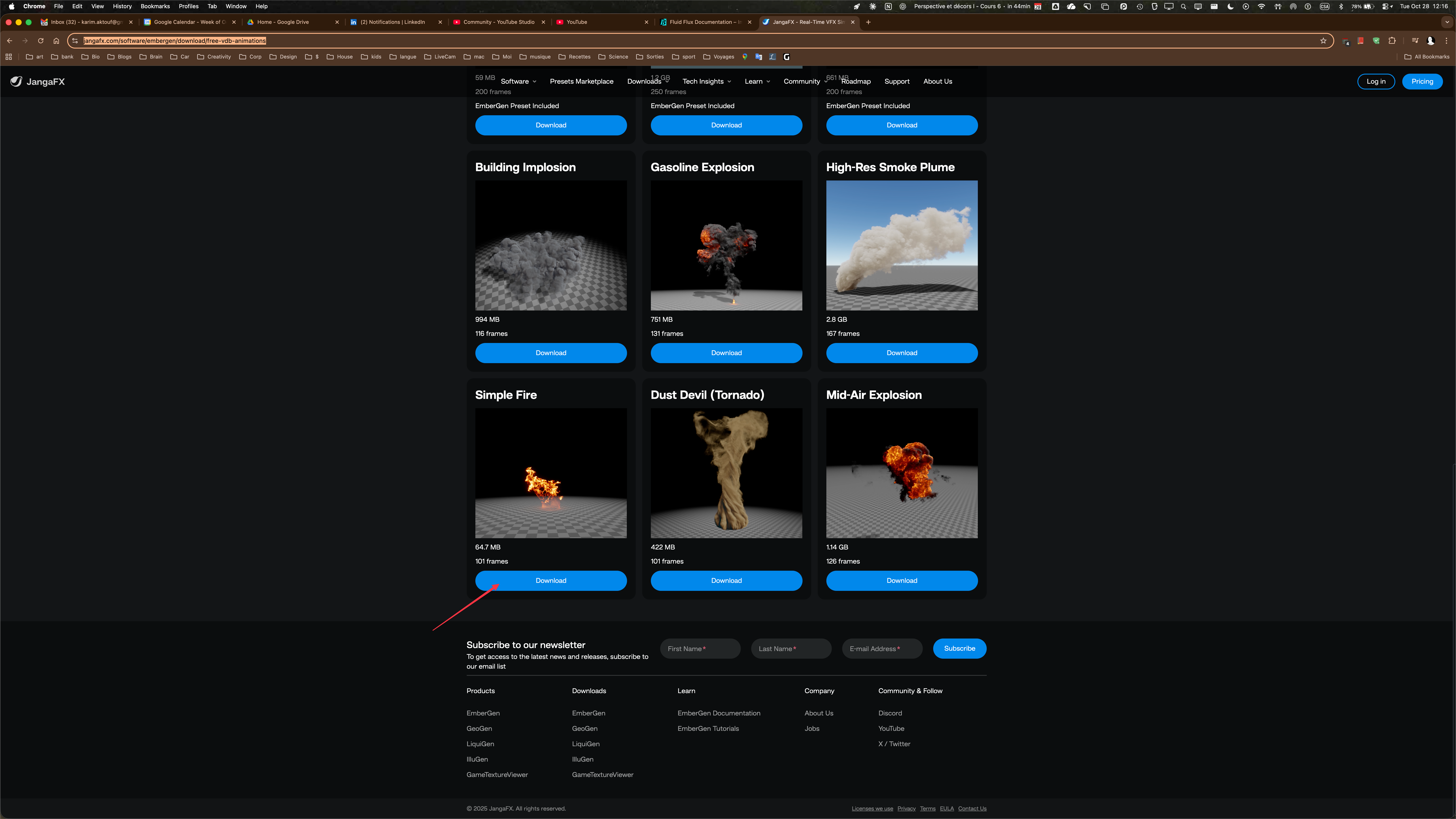Open a new browser tab
Viewport: 1456px width, 819px height.
pos(868,22)
